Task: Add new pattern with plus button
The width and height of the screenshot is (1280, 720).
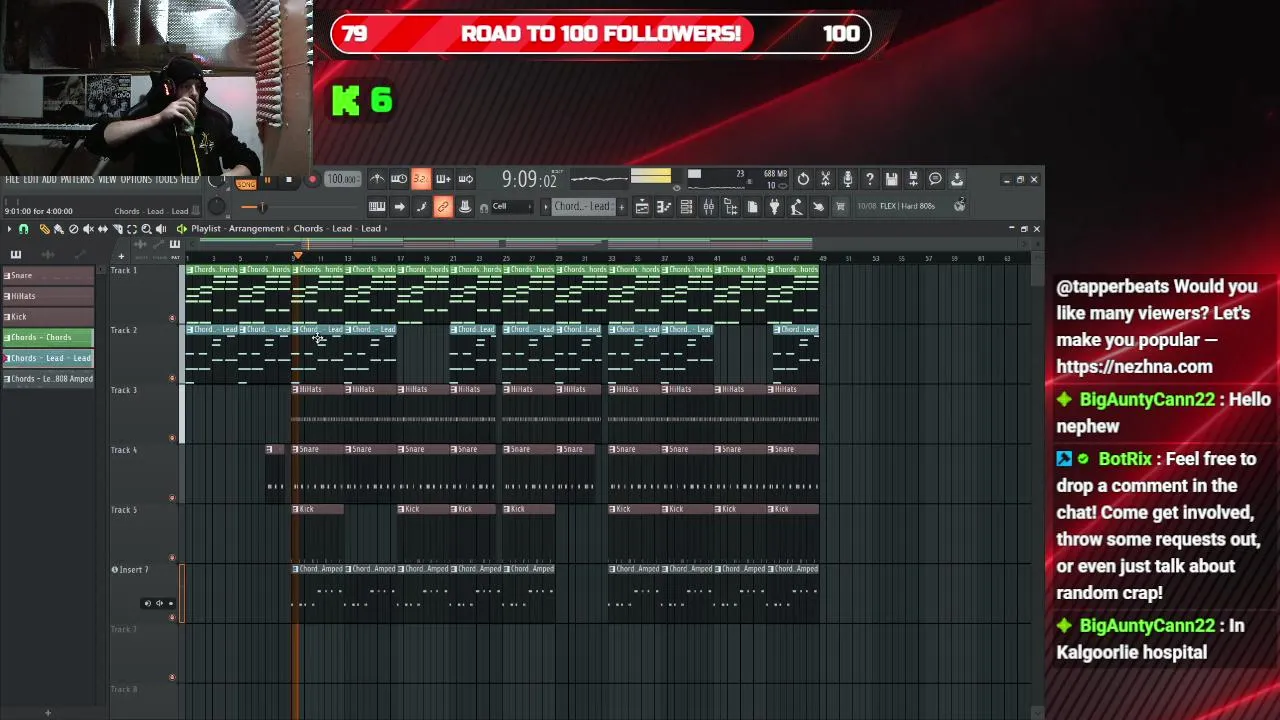Action: point(621,207)
